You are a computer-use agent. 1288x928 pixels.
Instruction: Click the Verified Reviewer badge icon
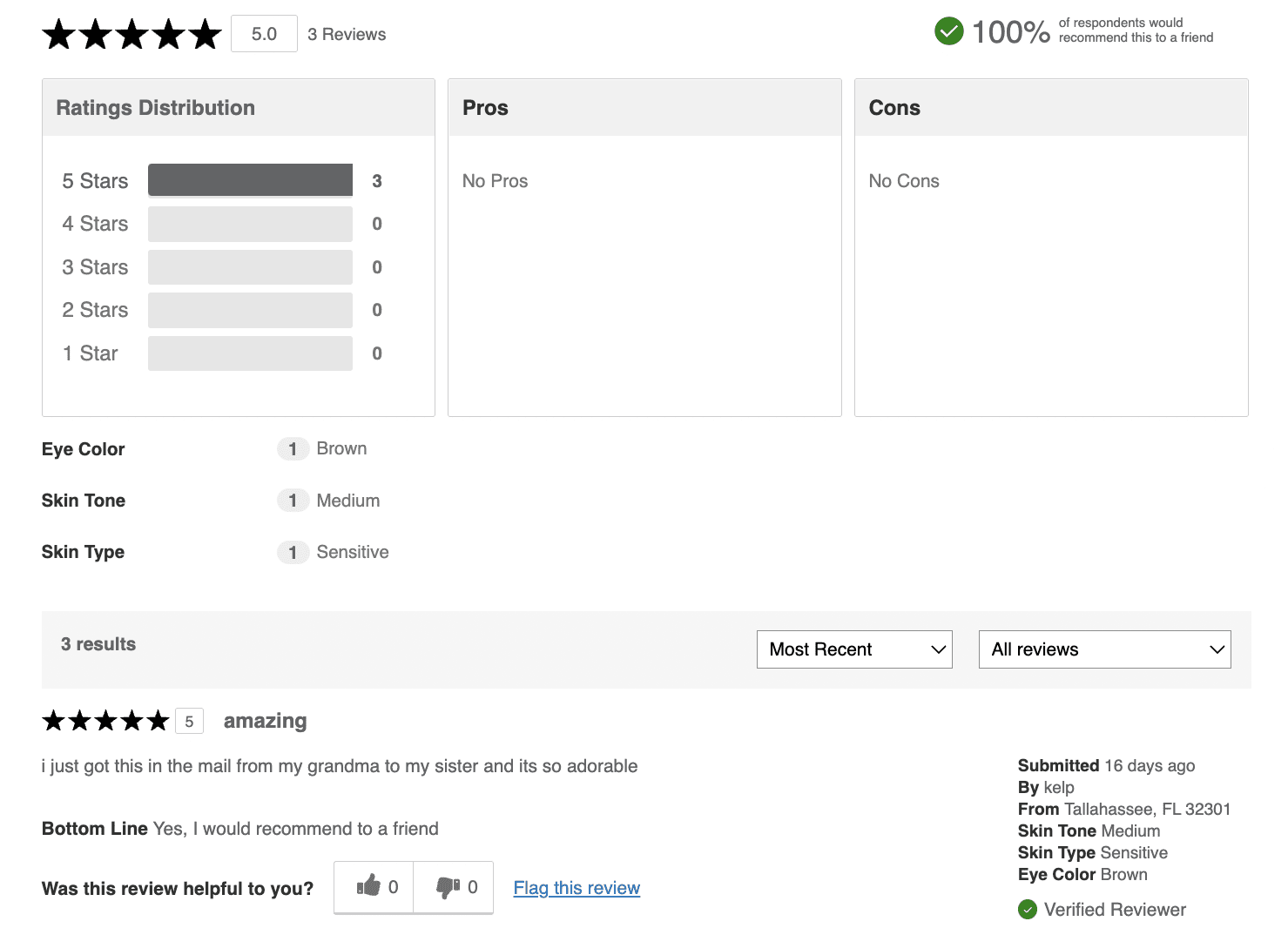(x=1028, y=909)
